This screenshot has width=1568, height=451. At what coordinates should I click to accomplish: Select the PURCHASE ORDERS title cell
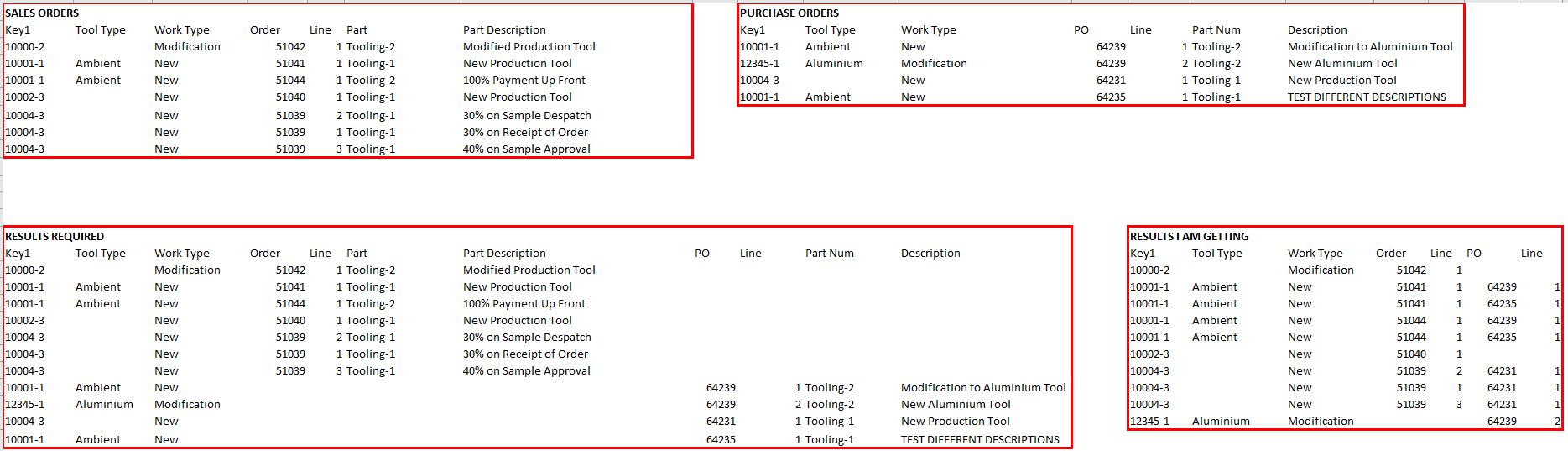pos(789,13)
